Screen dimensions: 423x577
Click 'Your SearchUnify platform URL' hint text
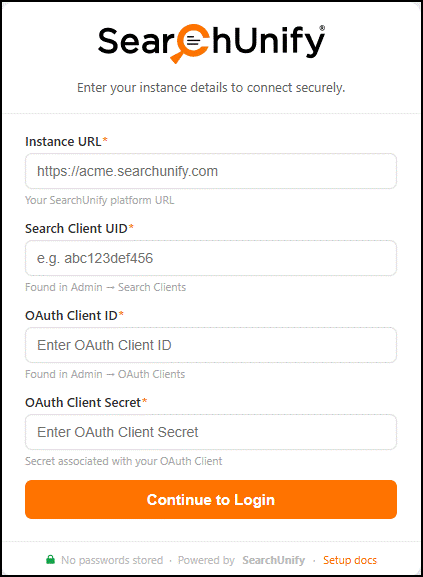[x=100, y=200]
